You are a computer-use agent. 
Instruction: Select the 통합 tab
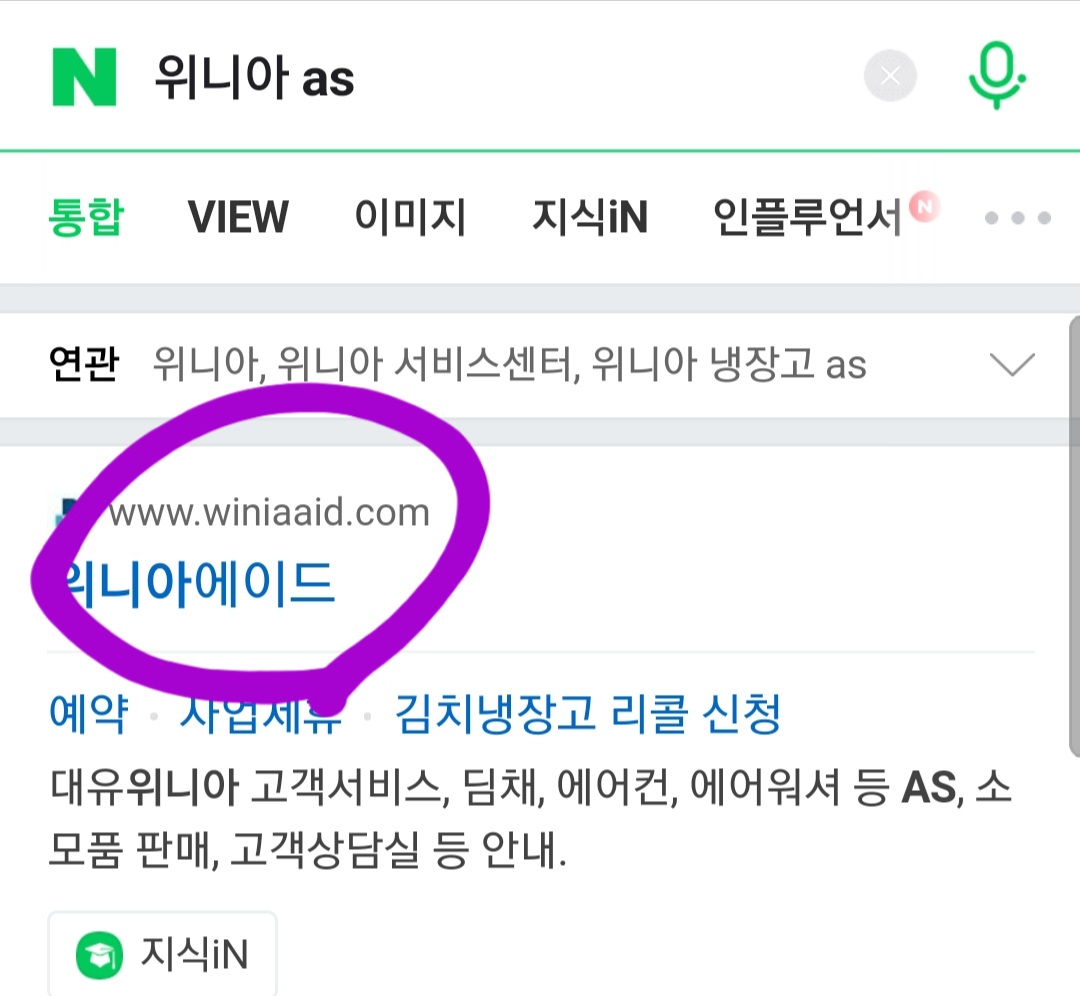pyautogui.click(x=85, y=217)
